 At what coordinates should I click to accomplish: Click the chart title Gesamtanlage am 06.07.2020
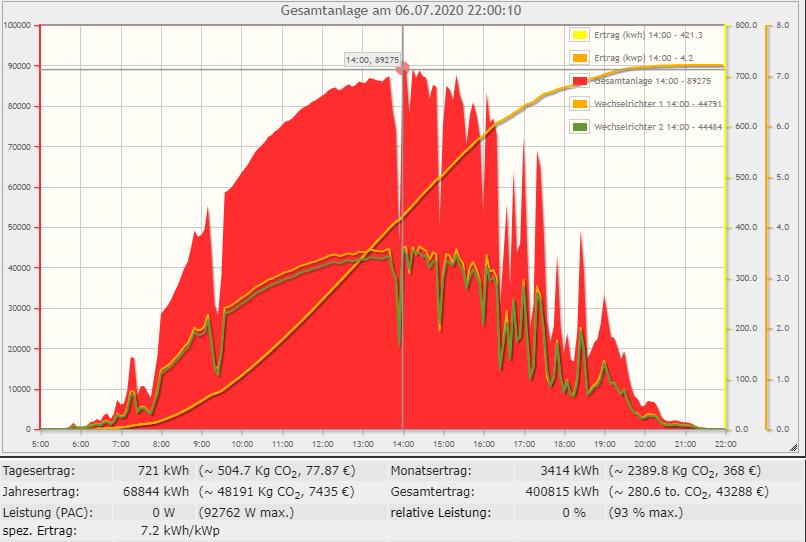click(403, 10)
